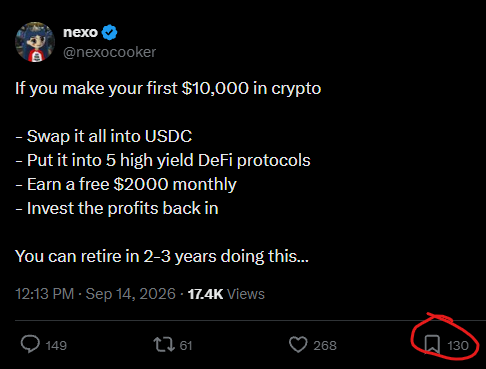The width and height of the screenshot is (486, 369).
Task: Click the @nexocooker handle
Action: 109,52
